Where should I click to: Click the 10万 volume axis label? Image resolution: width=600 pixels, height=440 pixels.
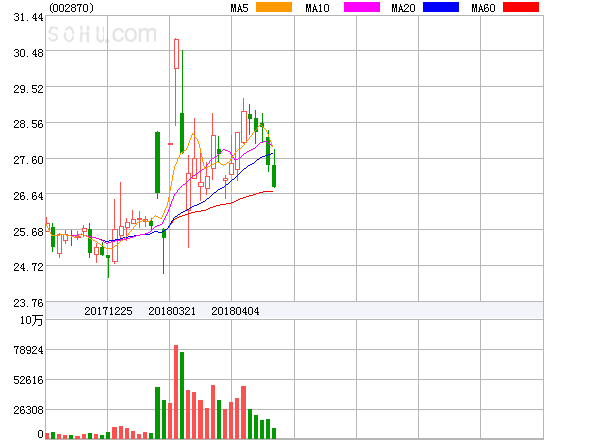(31, 320)
